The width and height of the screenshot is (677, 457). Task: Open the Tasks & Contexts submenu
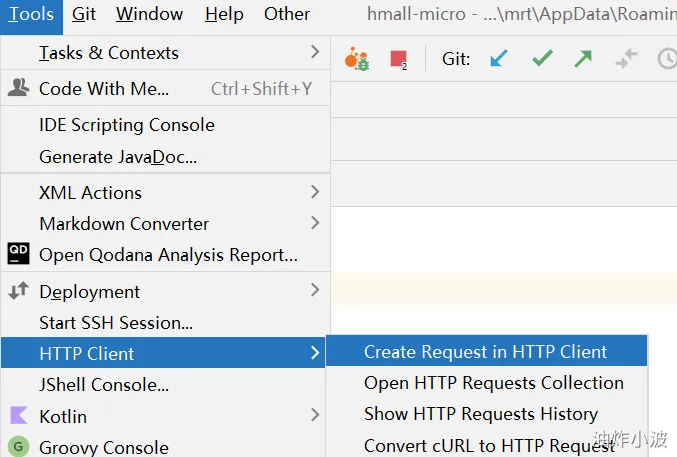click(x=165, y=53)
